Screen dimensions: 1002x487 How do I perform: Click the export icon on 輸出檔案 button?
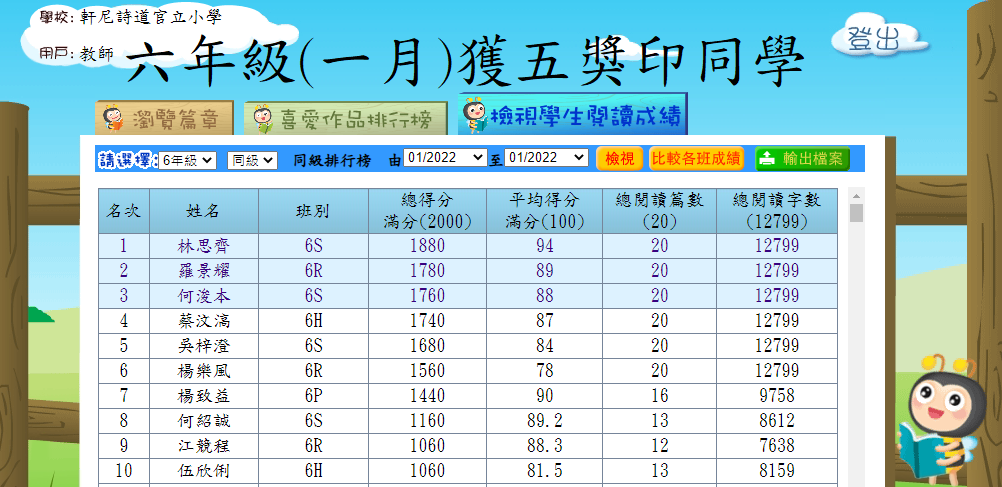tap(767, 159)
